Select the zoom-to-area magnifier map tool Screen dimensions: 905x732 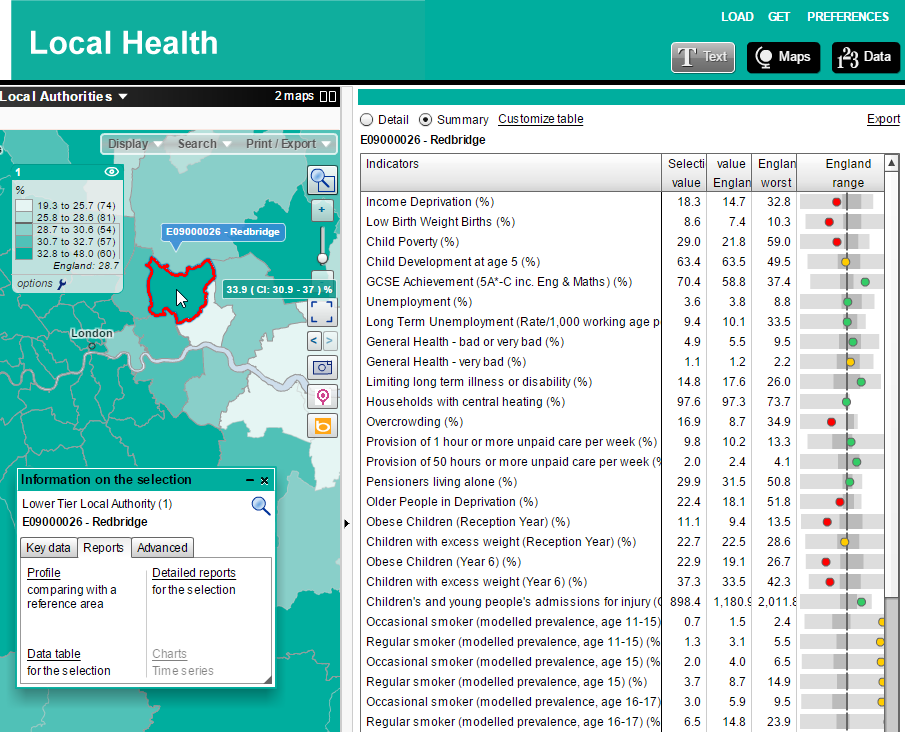pos(322,180)
